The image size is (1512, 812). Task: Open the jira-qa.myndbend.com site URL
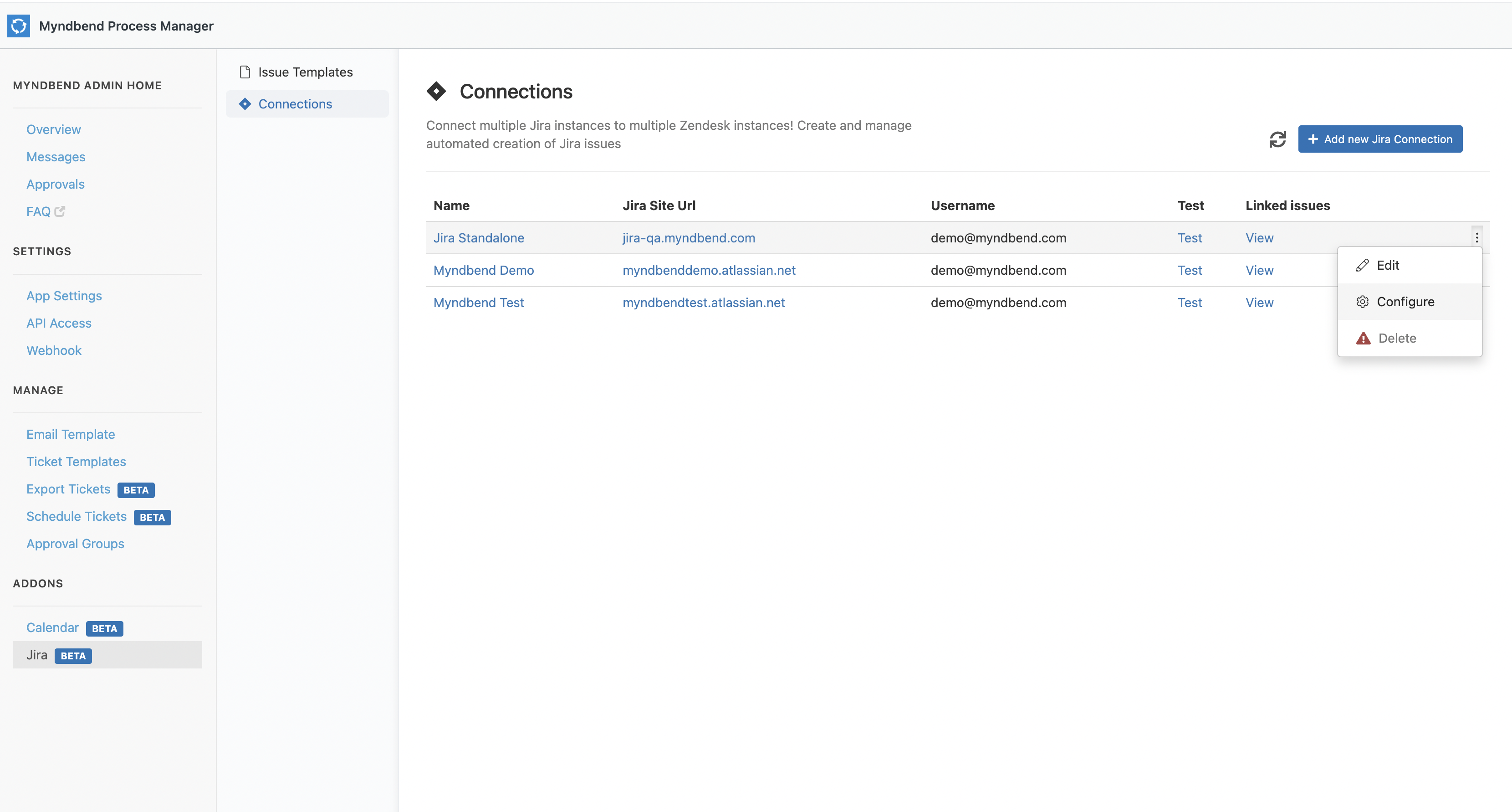[689, 238]
